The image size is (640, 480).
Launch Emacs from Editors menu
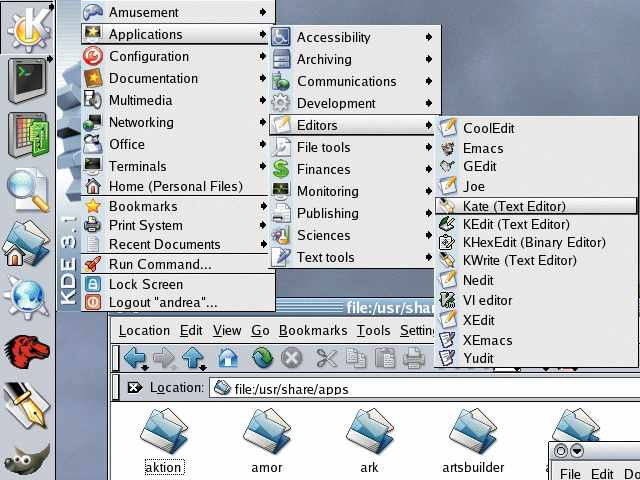[x=536, y=148]
